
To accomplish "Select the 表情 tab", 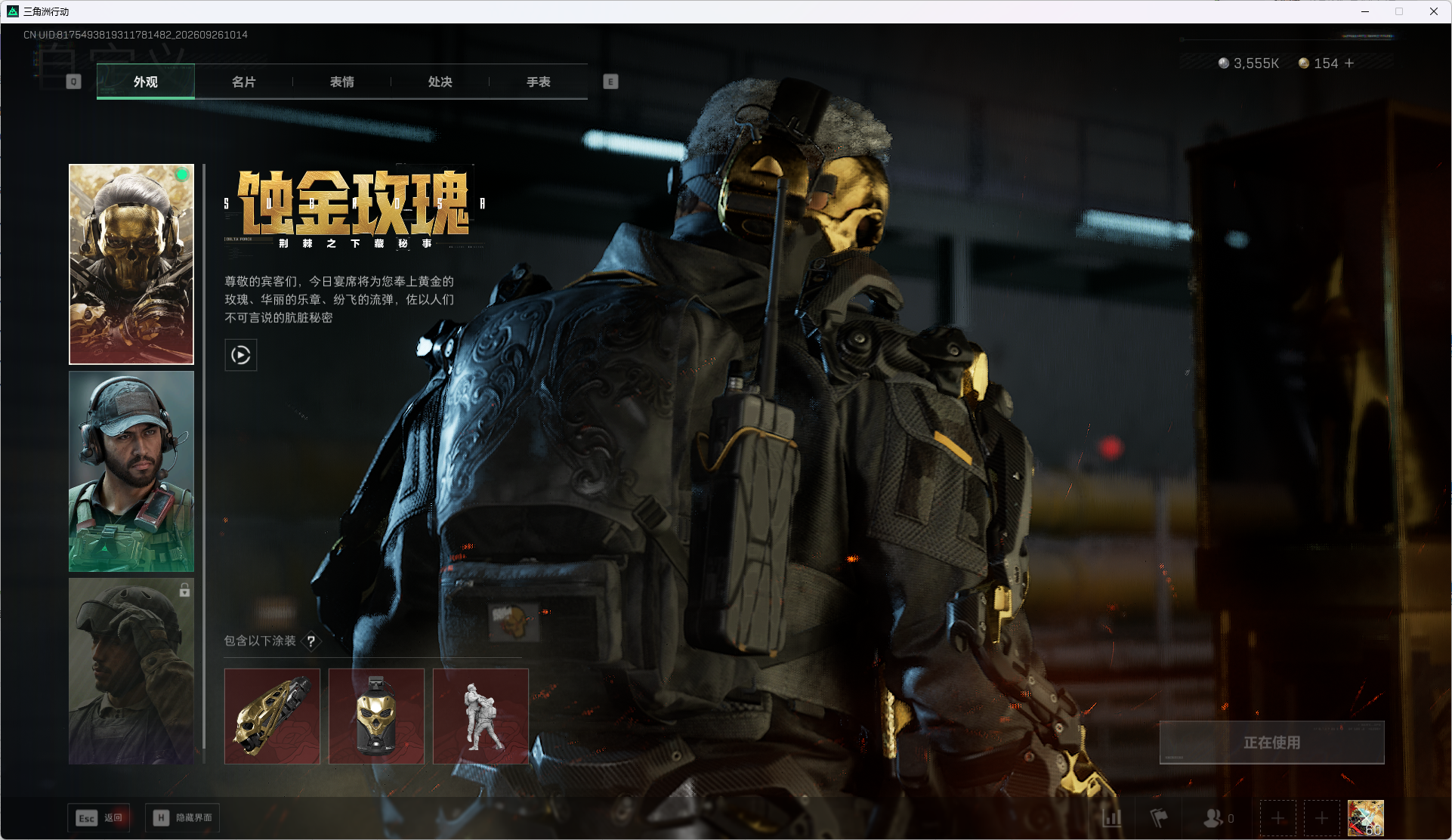I will (342, 82).
